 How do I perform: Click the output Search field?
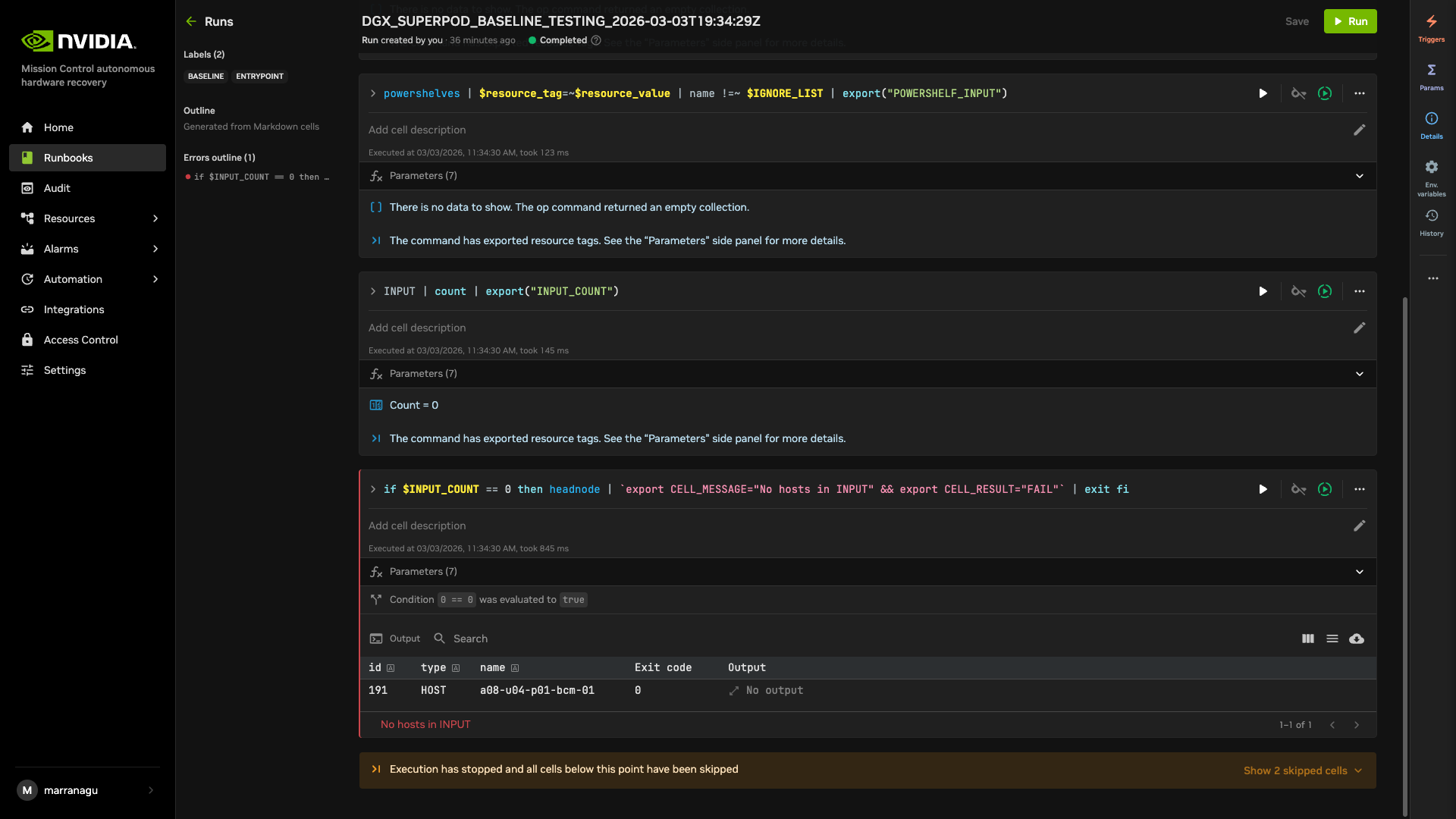tap(470, 639)
